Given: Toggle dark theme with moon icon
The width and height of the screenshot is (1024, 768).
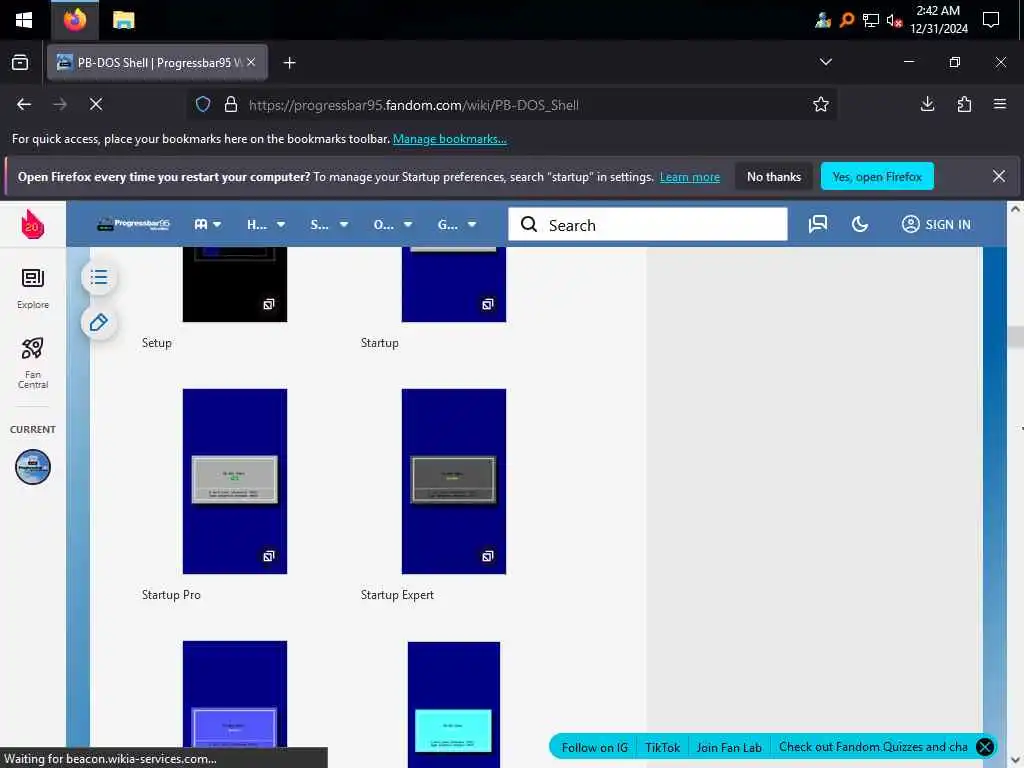Looking at the screenshot, I should click(x=860, y=225).
